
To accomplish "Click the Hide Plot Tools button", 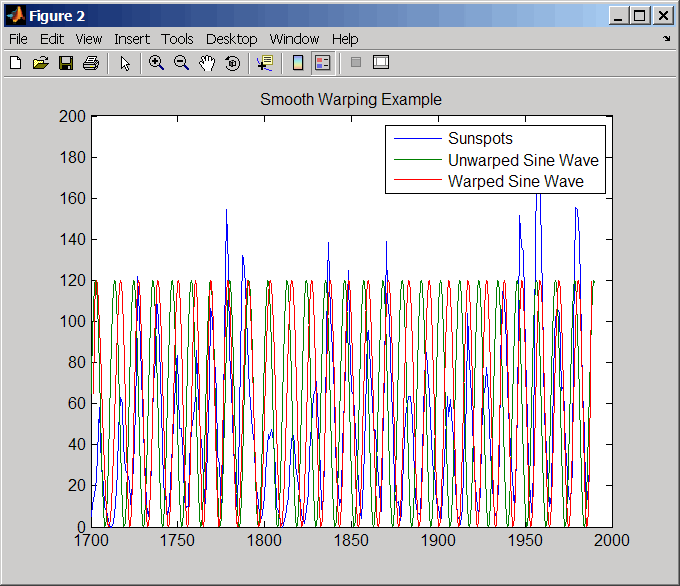I will [355, 63].
